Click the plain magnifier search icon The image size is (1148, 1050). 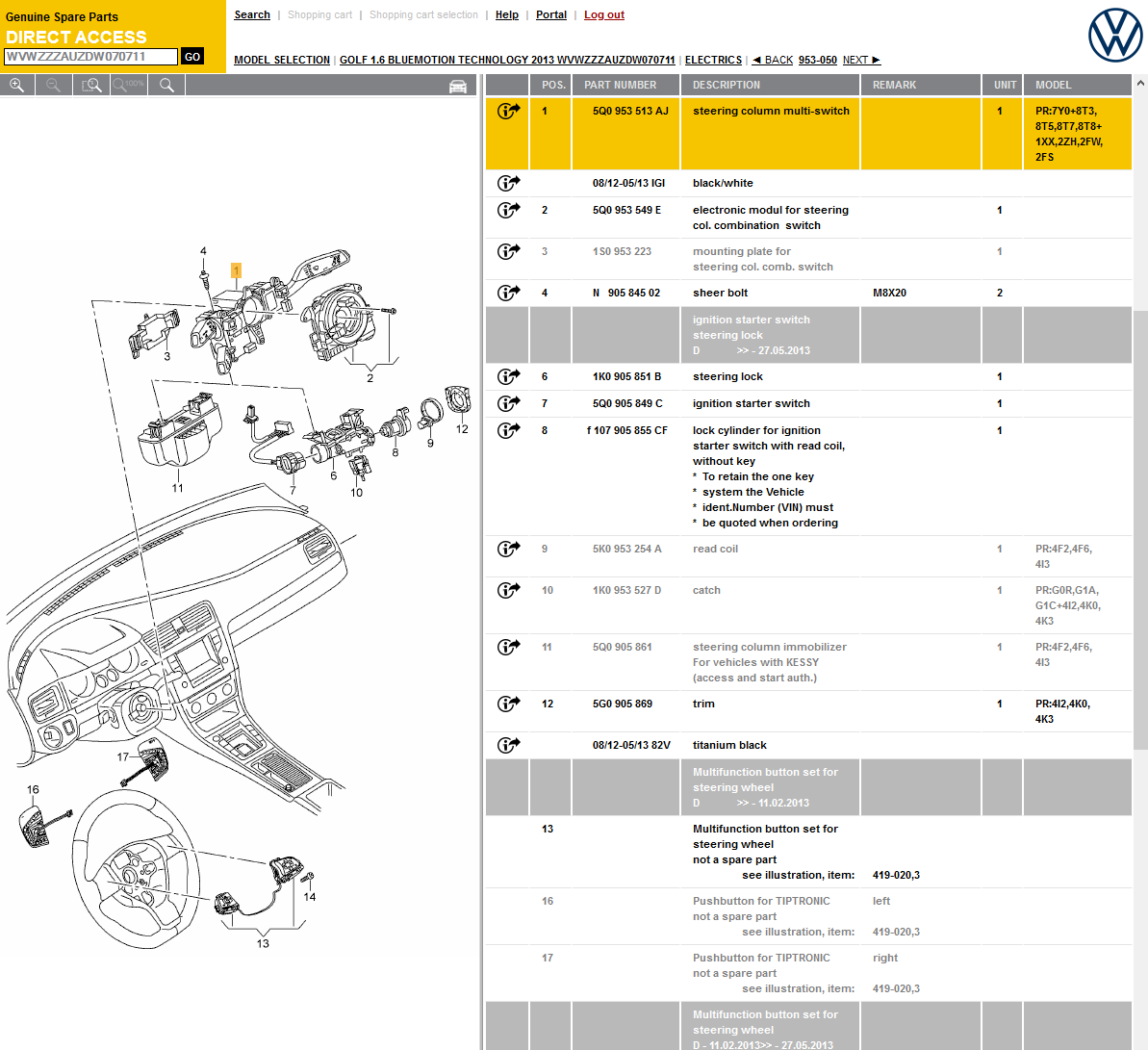pos(166,86)
